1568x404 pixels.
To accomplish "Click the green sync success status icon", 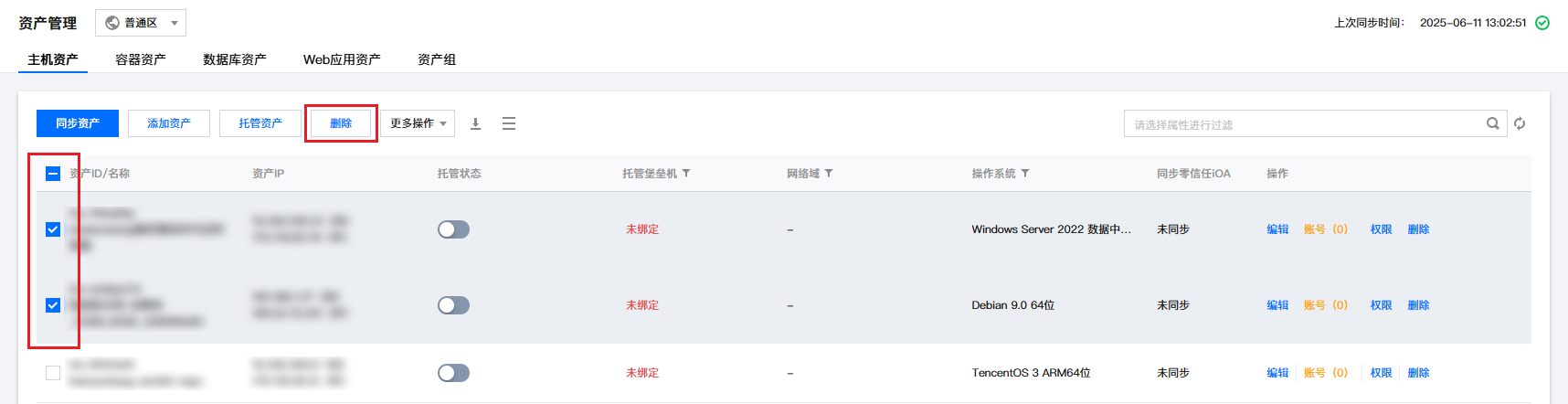I will click(1542, 23).
